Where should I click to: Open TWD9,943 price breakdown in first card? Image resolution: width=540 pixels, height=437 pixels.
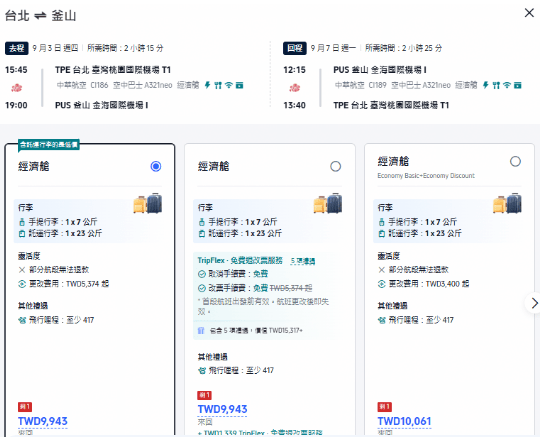point(43,421)
